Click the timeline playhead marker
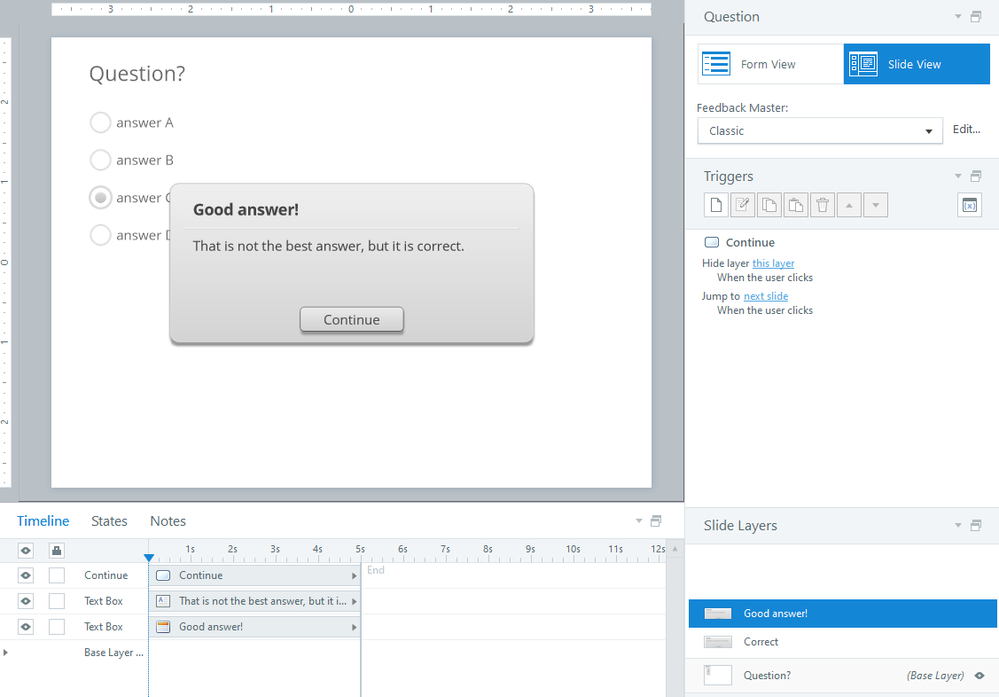 pyautogui.click(x=149, y=557)
